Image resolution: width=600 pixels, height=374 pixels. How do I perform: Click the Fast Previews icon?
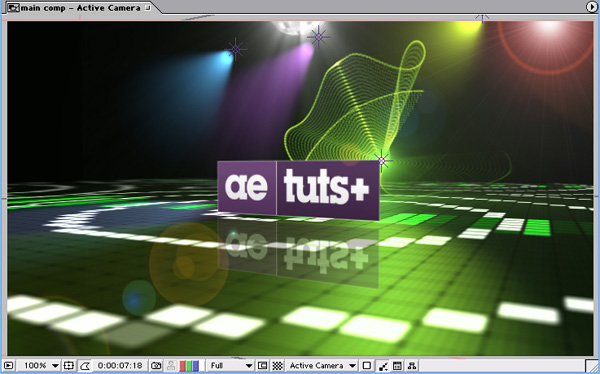pyautogui.click(x=382, y=366)
